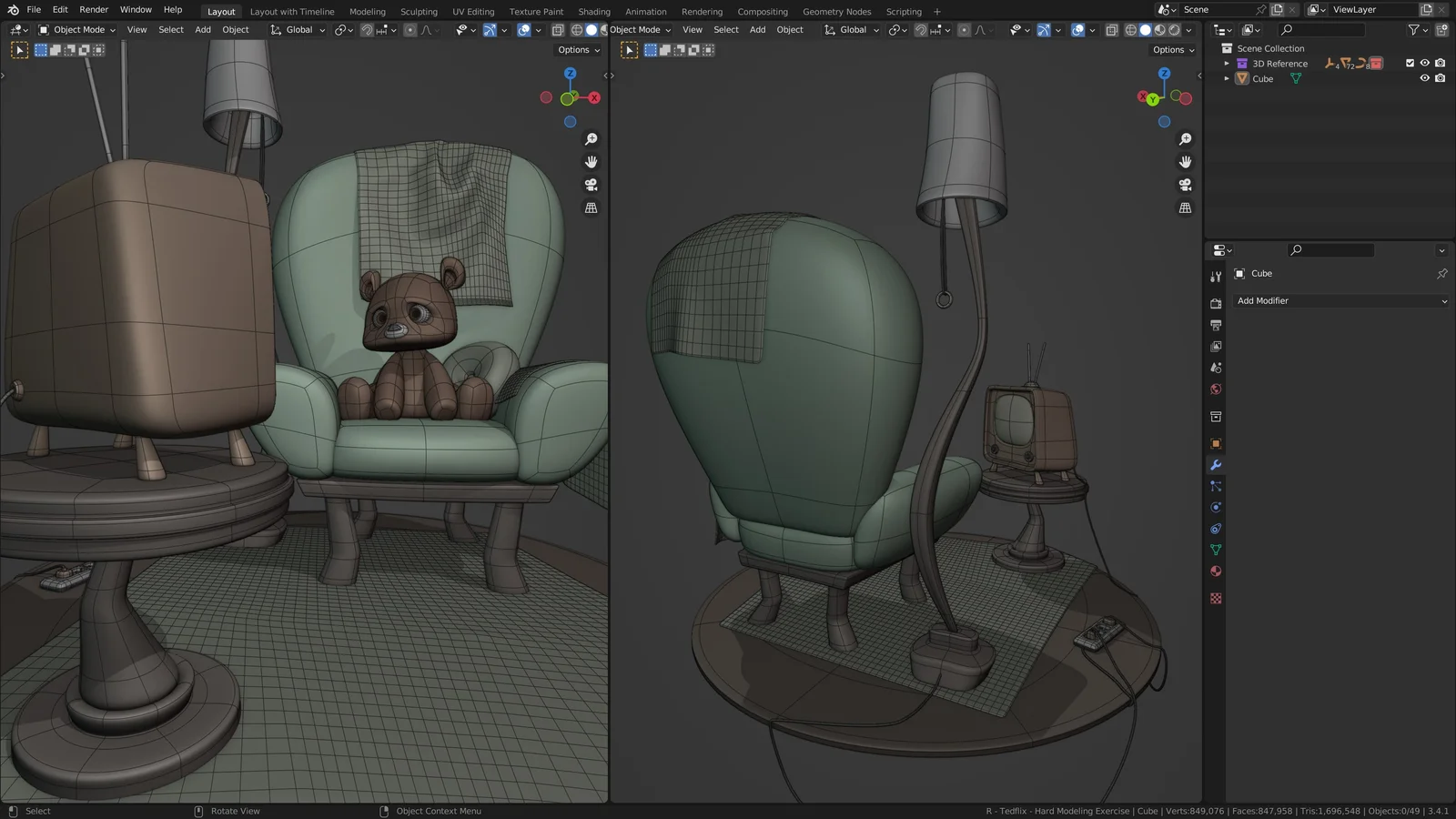The image size is (1456, 819).
Task: Click Add in the right viewport header
Action: [757, 29]
